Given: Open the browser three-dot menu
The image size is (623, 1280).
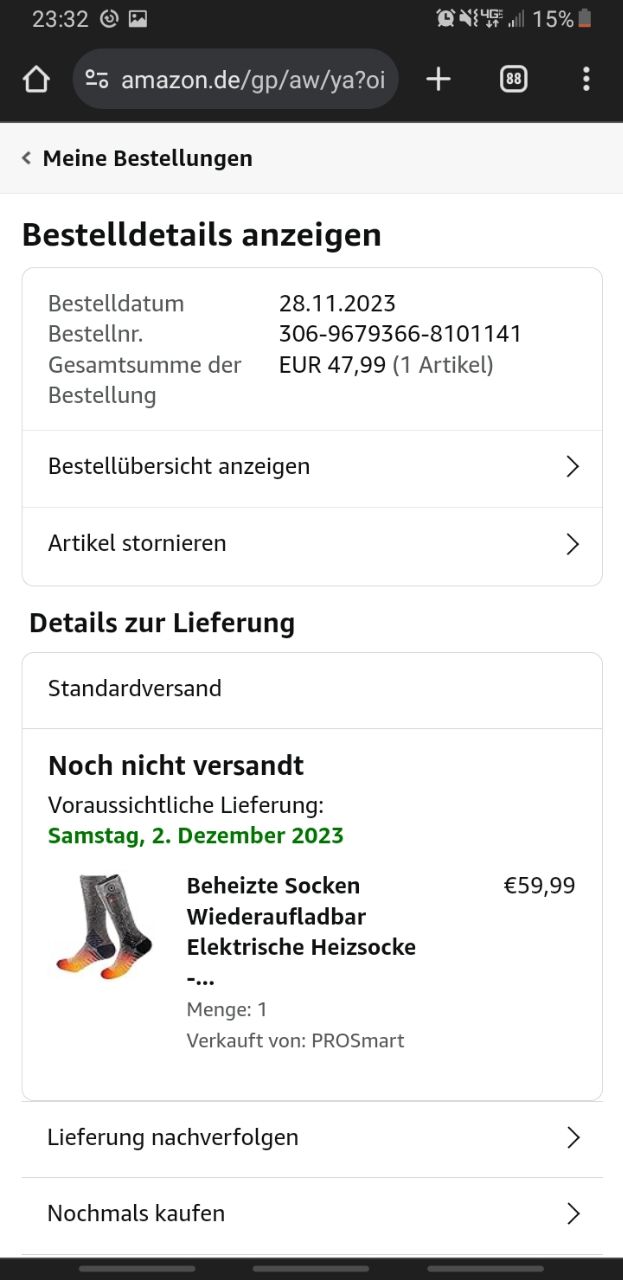Looking at the screenshot, I should point(586,80).
